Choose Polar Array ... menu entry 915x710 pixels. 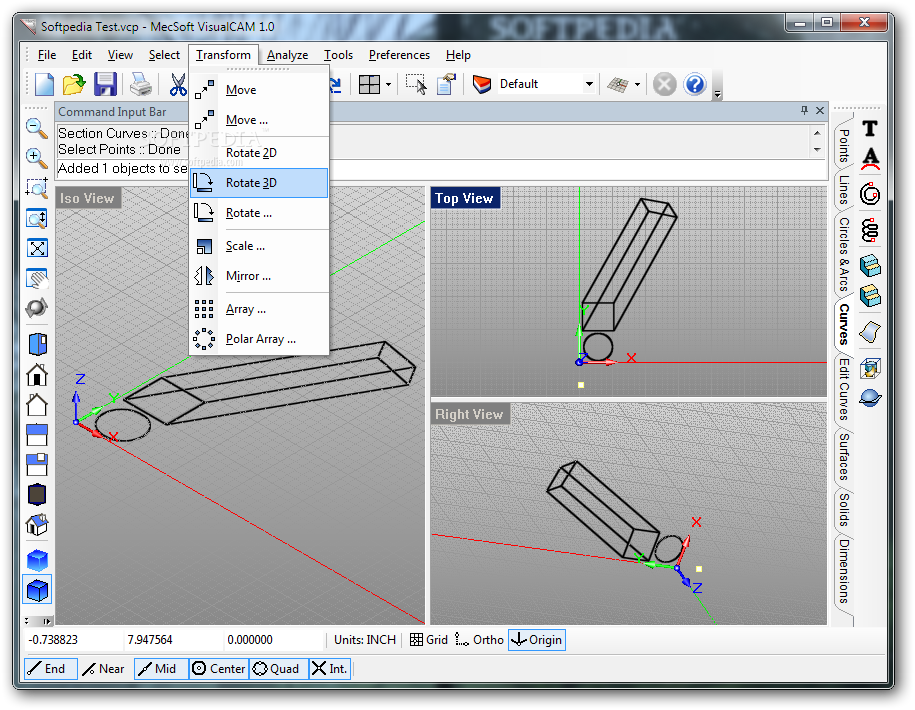pos(259,339)
